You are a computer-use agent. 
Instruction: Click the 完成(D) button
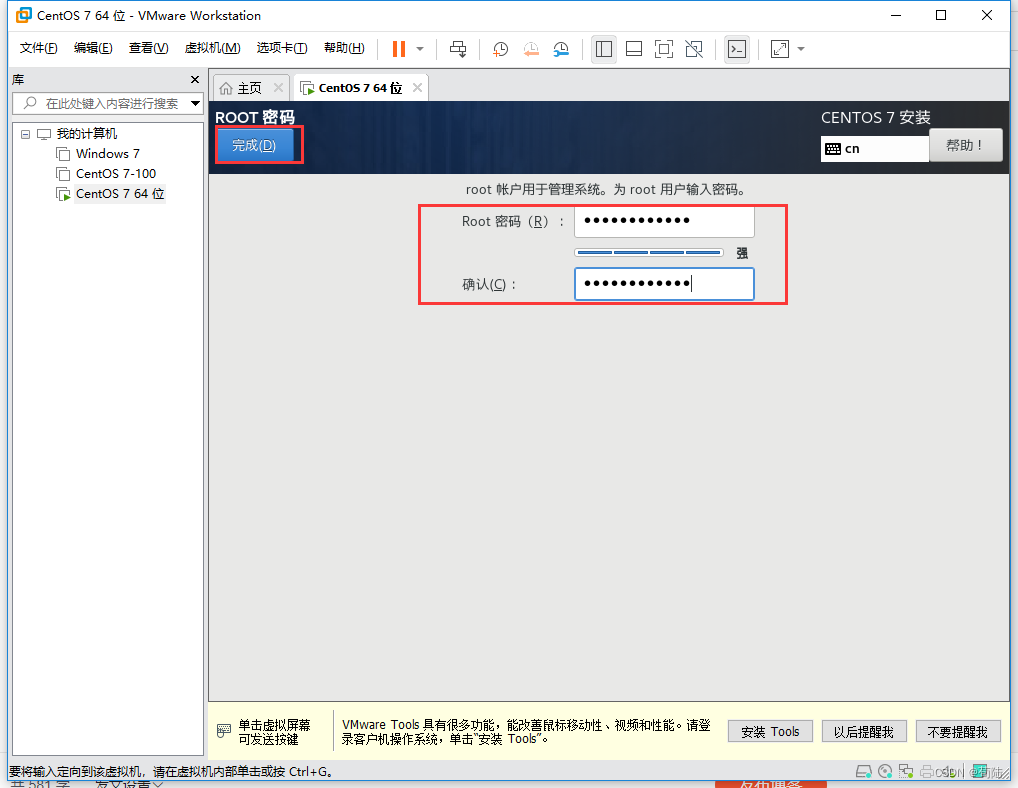[x=254, y=145]
